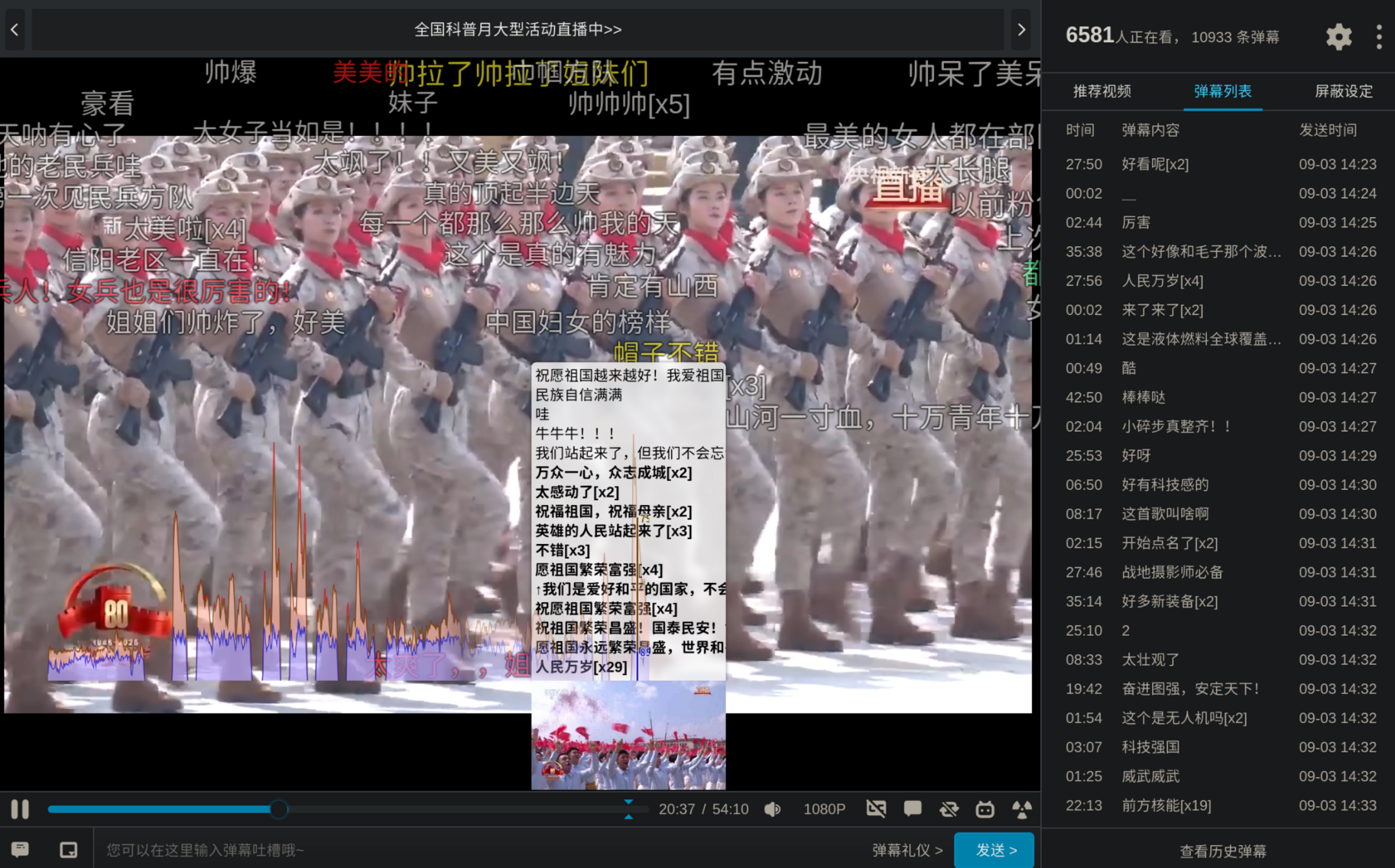The image size is (1395, 868).
Task: Open 查看历史弹幕 history link
Action: 1222,850
